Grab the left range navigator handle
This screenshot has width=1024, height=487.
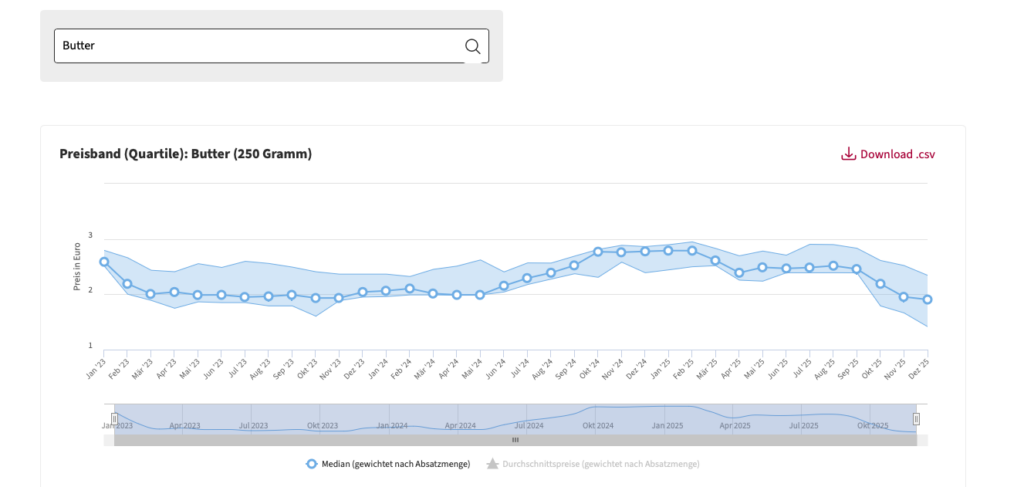(114, 419)
